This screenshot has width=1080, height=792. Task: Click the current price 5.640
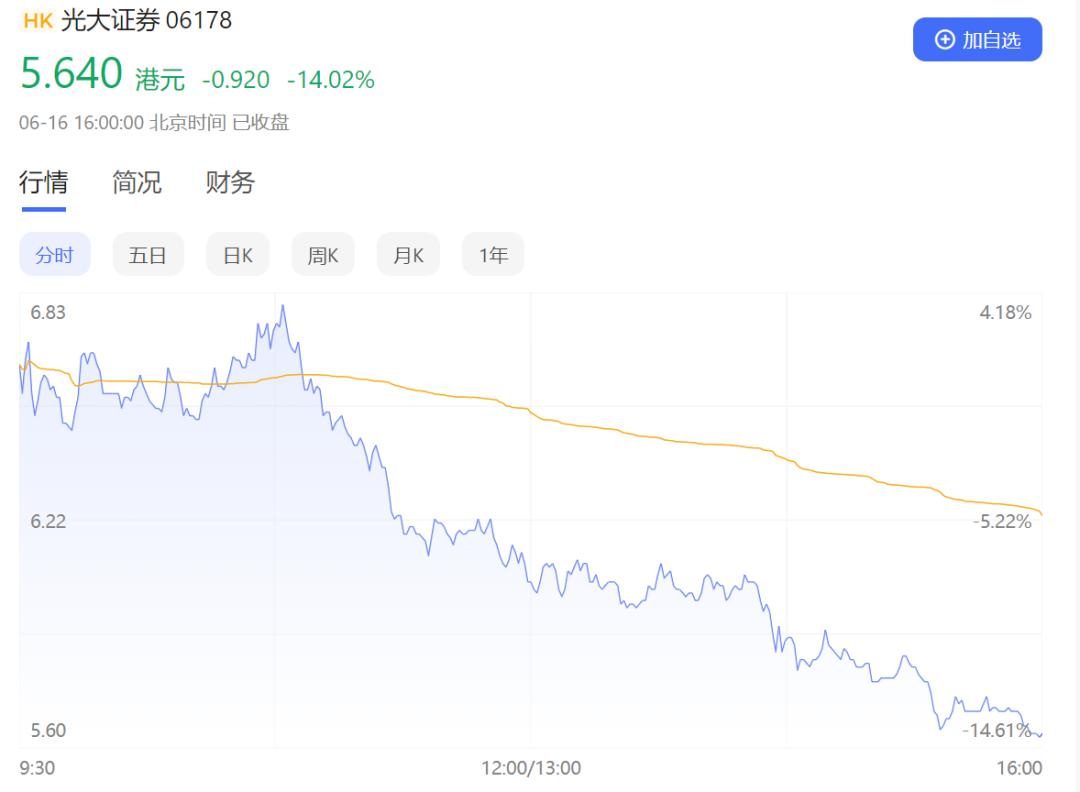(72, 73)
